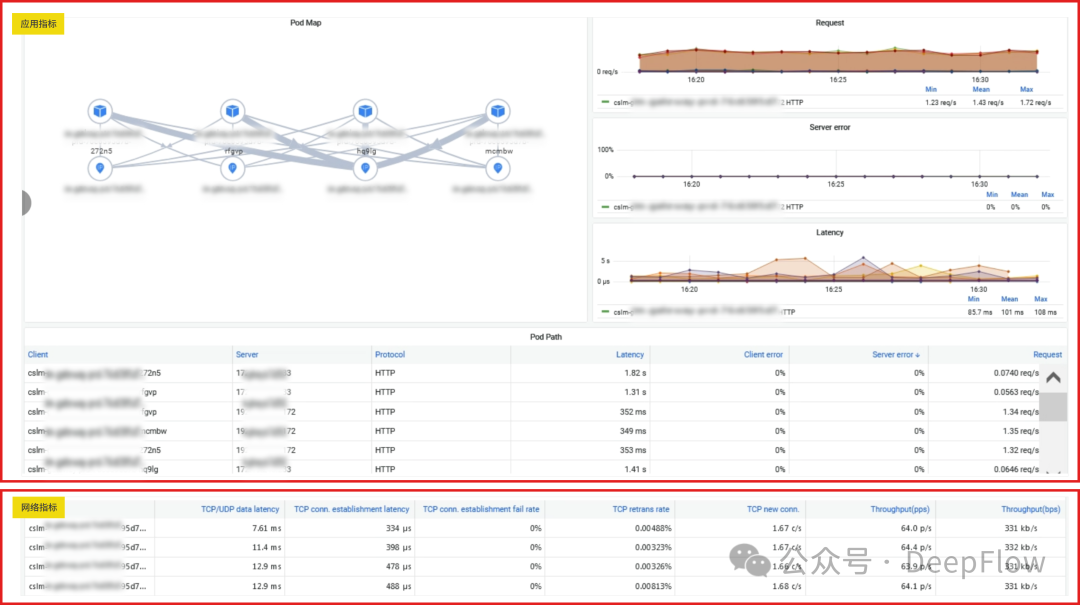The height and width of the screenshot is (605, 1080).
Task: Sort Pod Path table by Client column
Action: coord(38,354)
